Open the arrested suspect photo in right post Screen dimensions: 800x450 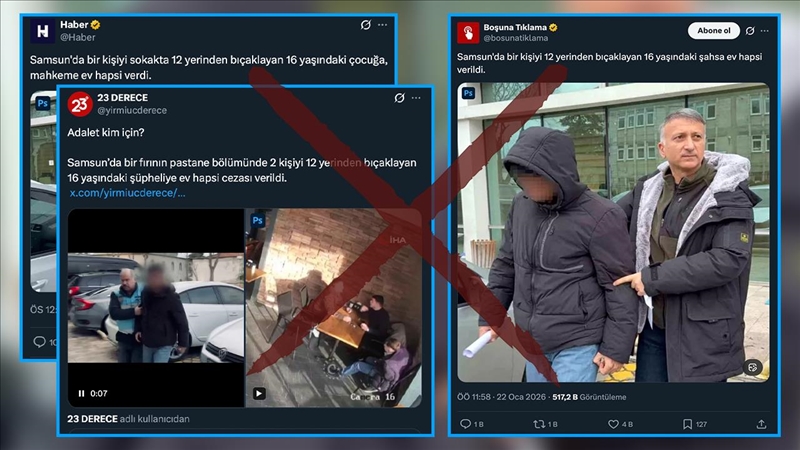[x=614, y=240]
